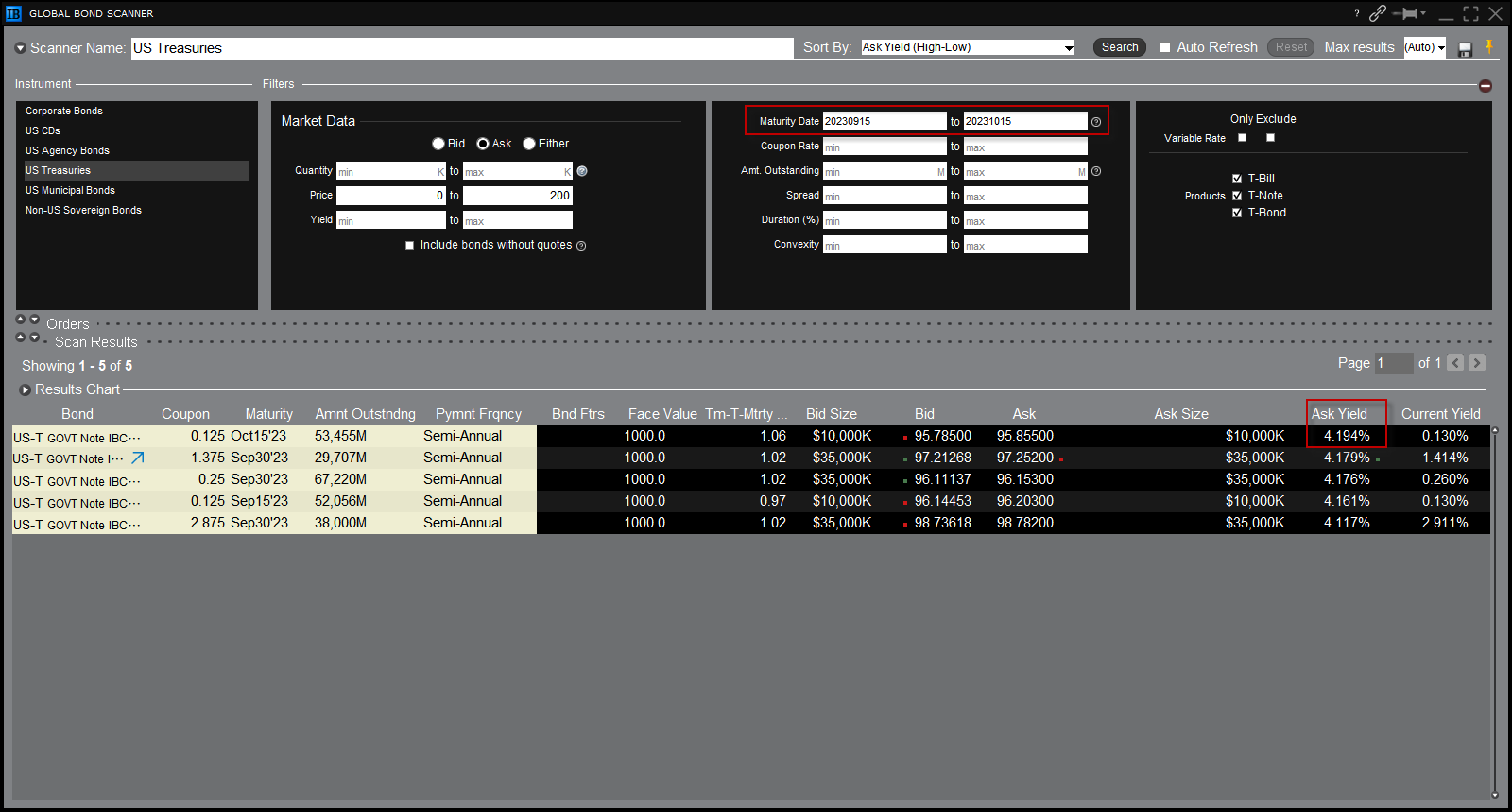
Task: Click the chain link window-group icon
Action: 1378,13
